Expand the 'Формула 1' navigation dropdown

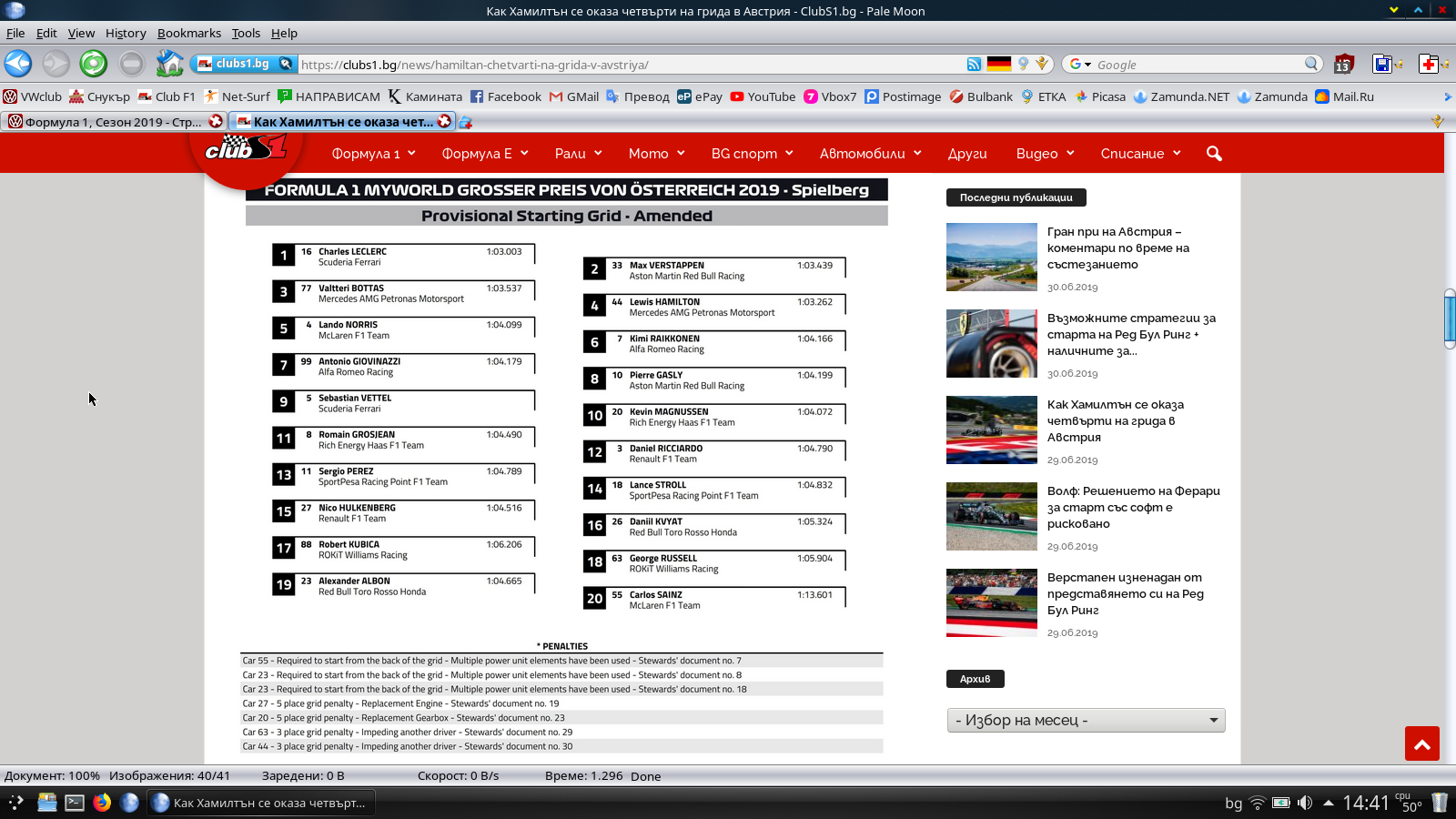coord(373,154)
